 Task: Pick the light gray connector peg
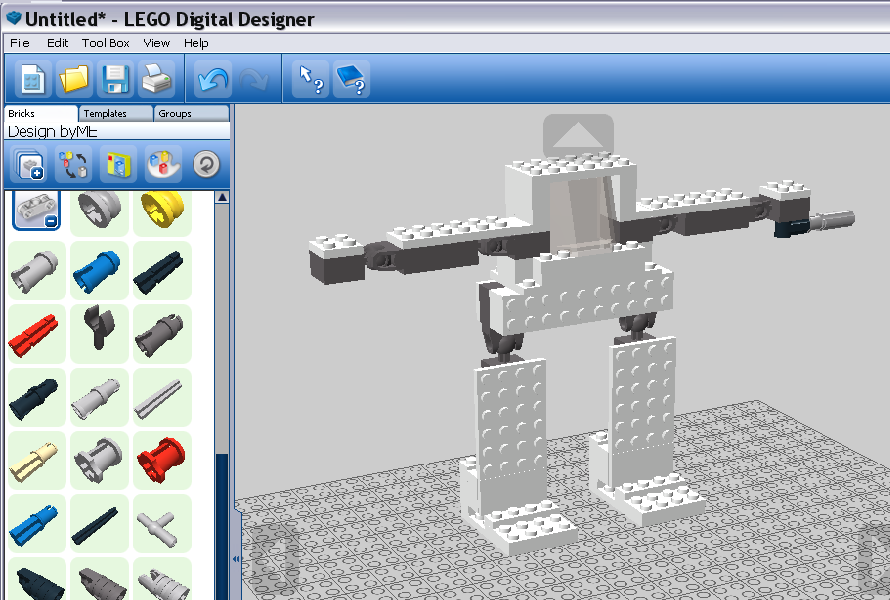click(x=36, y=270)
